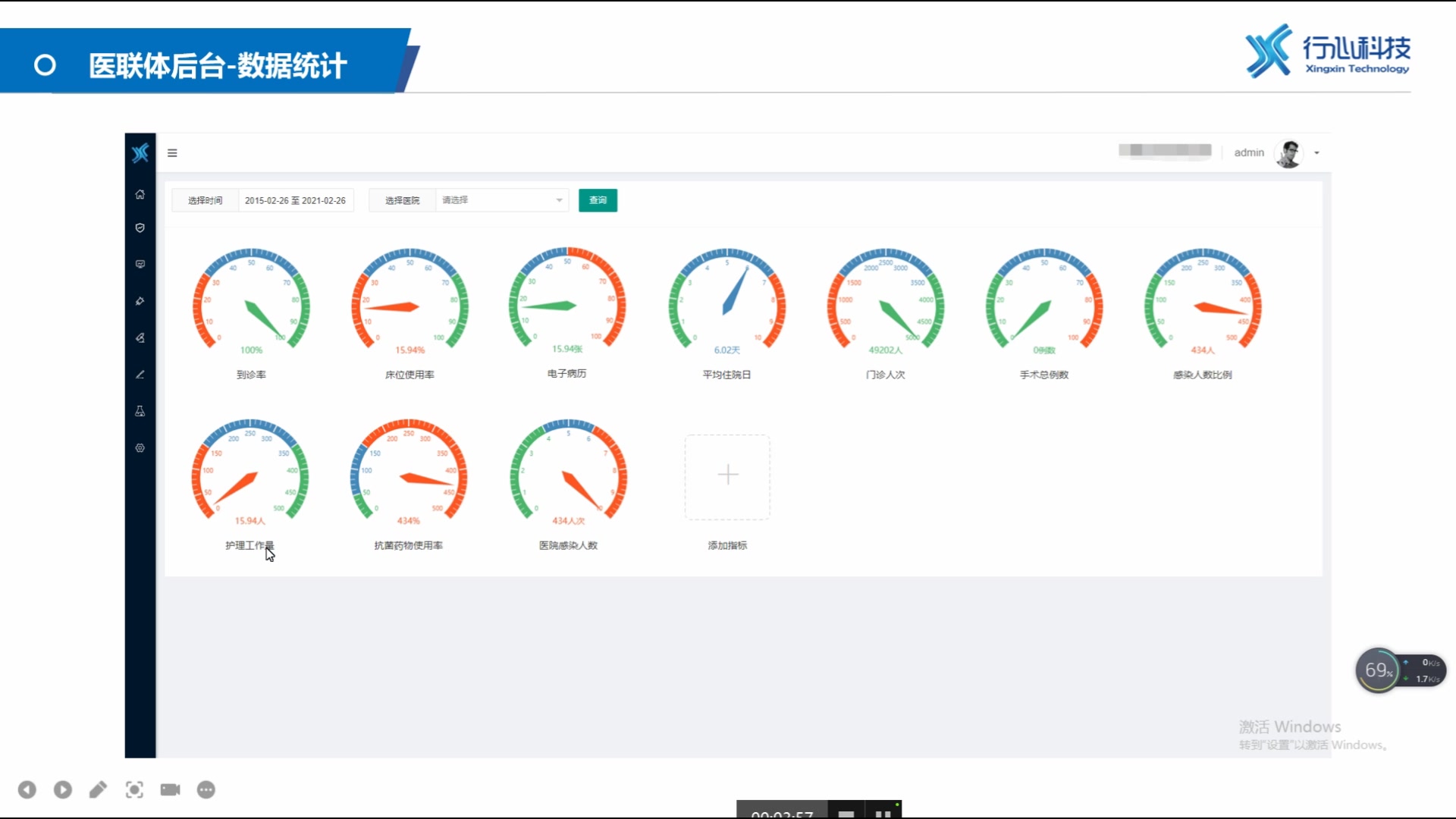Click the 平均住院日 gauge chart
Screen dimensions: 1456x819
click(x=726, y=300)
